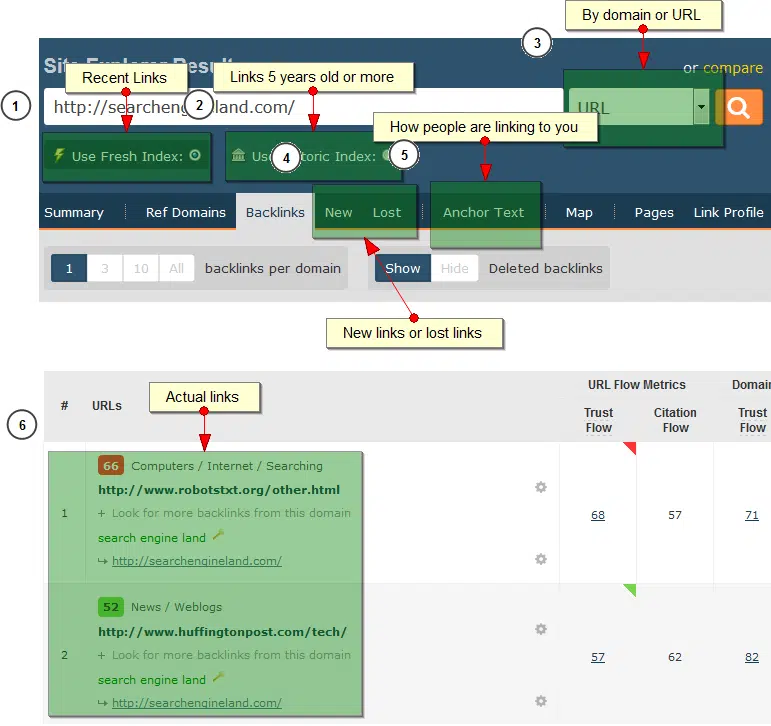Click the Domain Trust Flow value 71

point(752,515)
